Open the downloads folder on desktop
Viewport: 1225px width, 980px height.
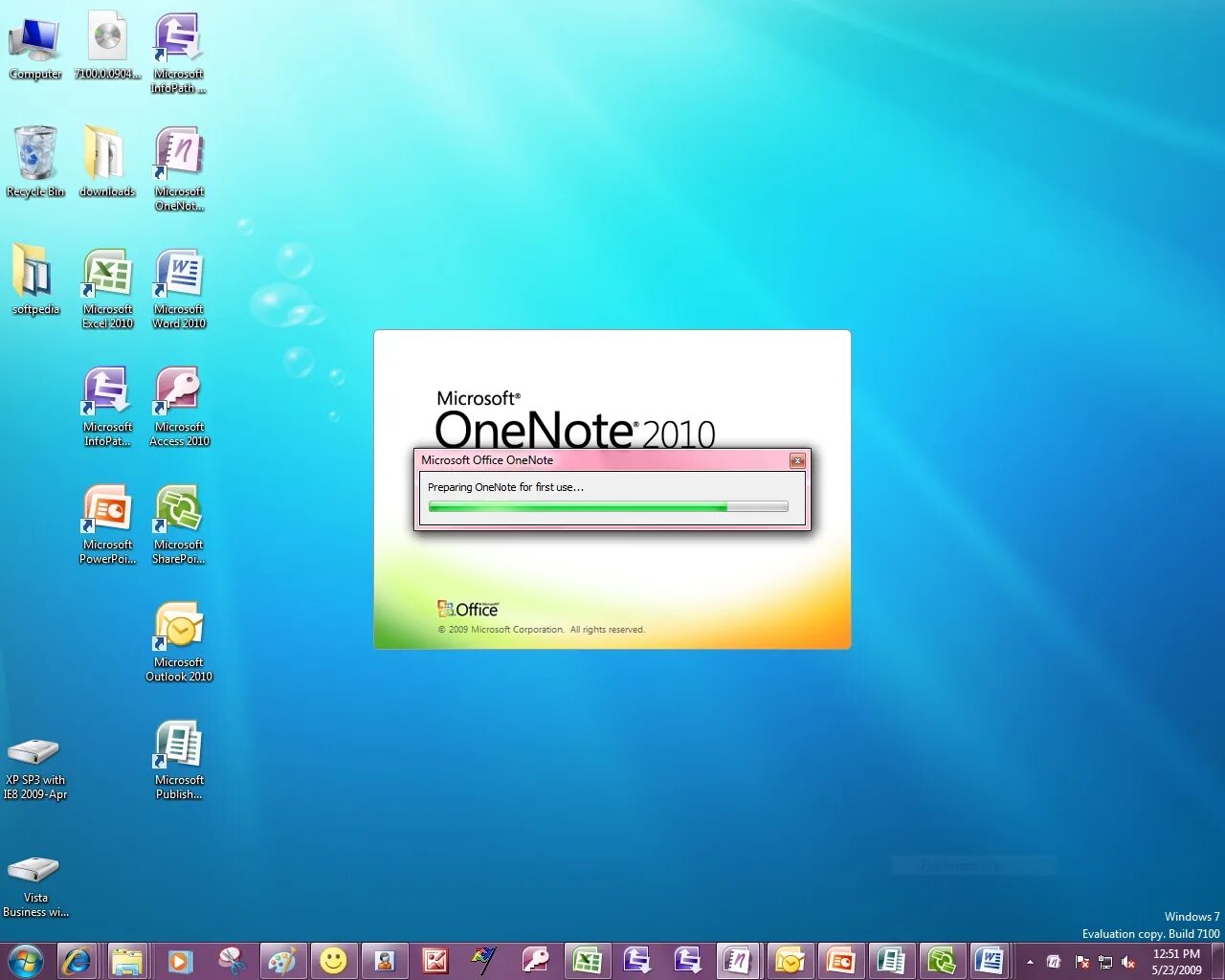[107, 163]
